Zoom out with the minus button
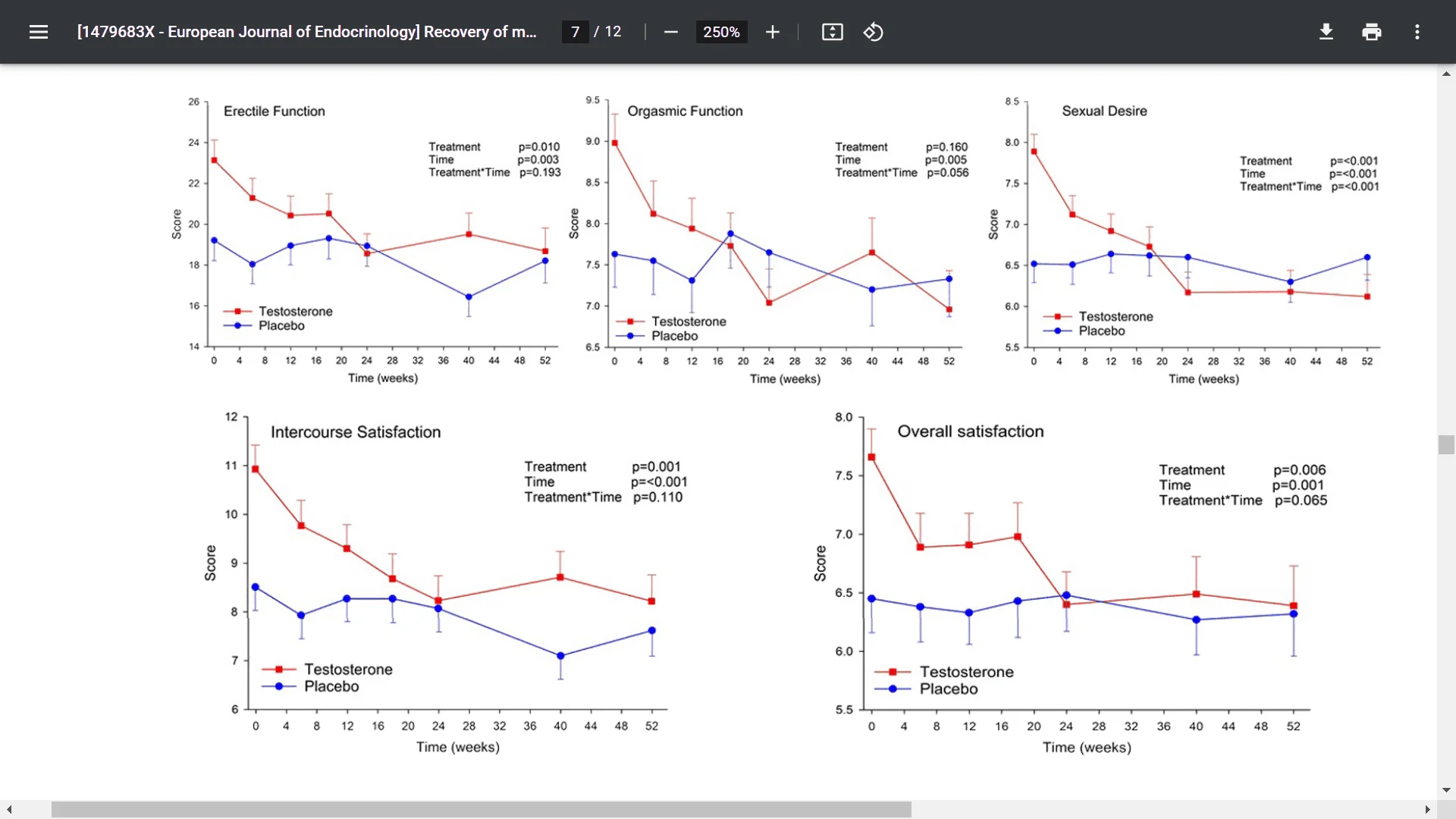 (x=670, y=32)
